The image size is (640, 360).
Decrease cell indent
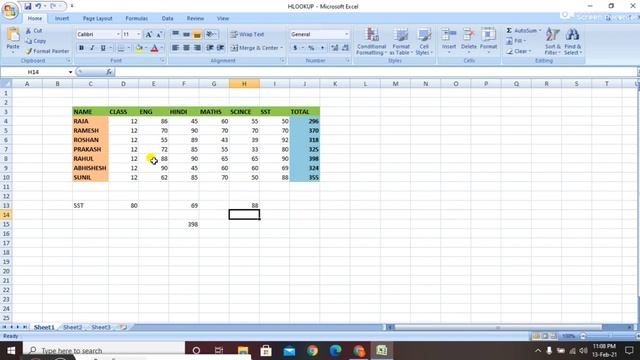click(x=210, y=48)
